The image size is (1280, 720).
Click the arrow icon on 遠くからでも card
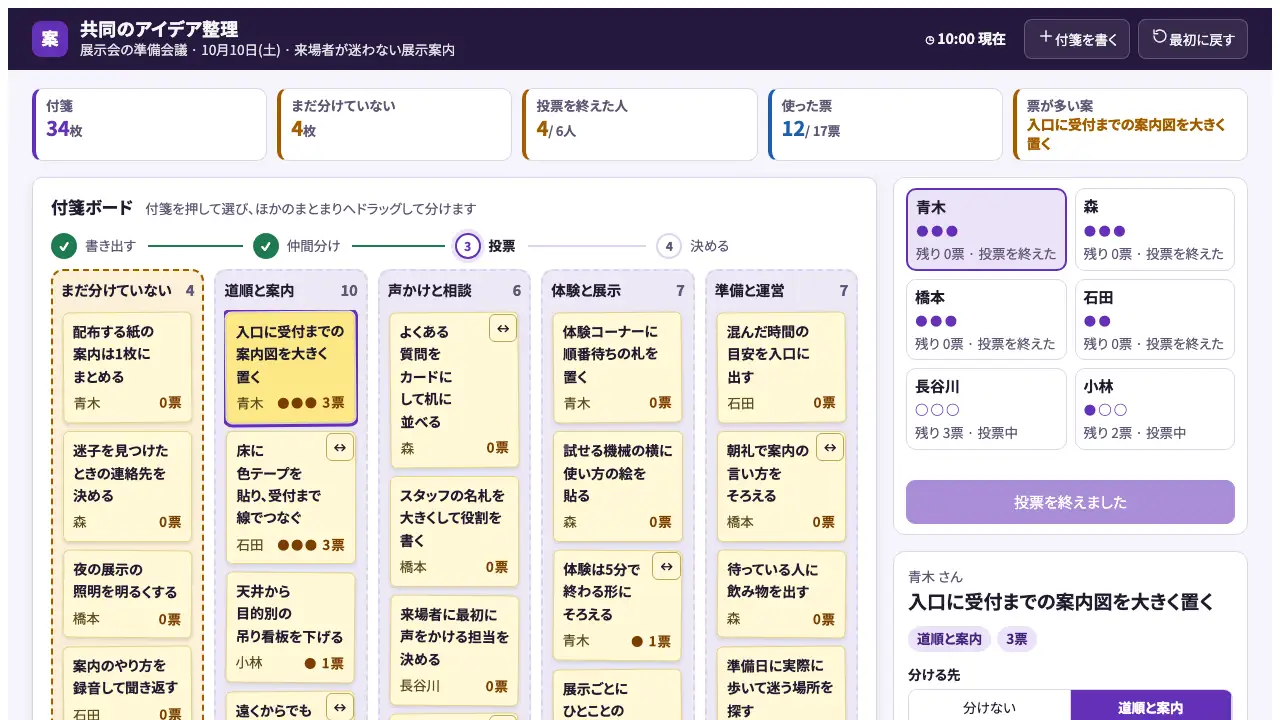click(x=340, y=707)
